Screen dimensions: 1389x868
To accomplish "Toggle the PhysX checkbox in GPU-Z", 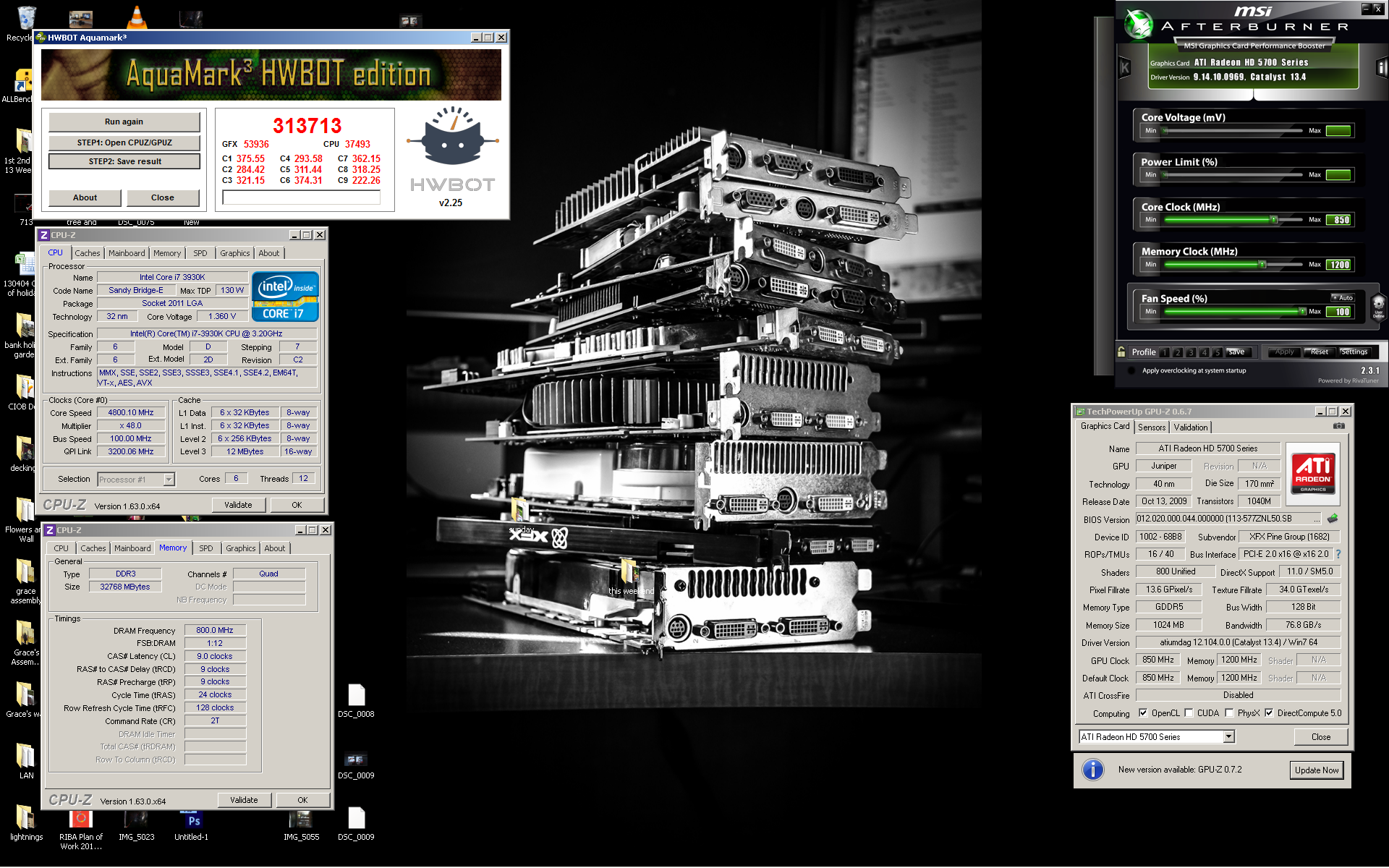I will coord(1229,713).
